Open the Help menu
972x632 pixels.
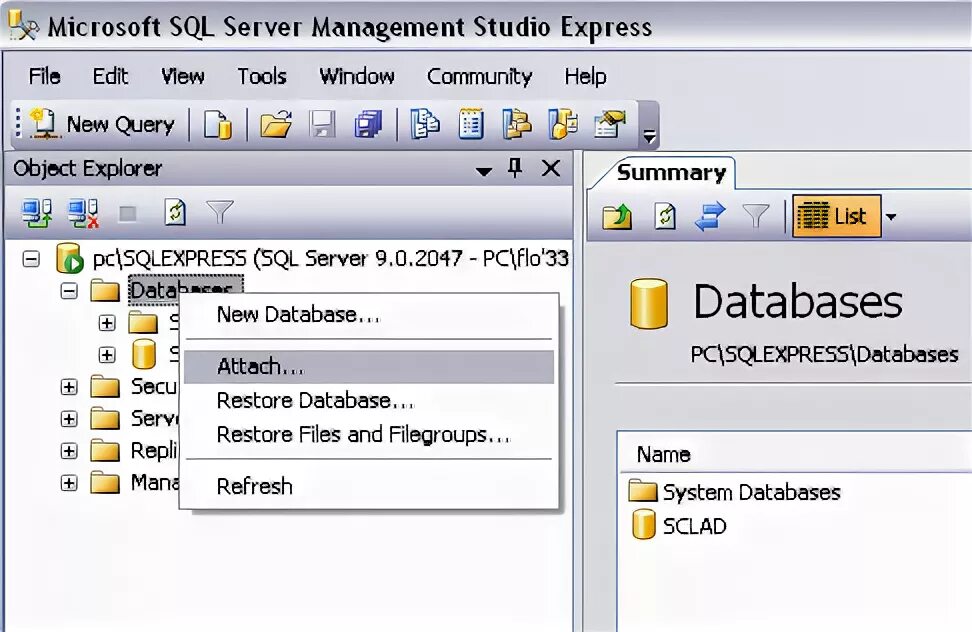click(585, 76)
